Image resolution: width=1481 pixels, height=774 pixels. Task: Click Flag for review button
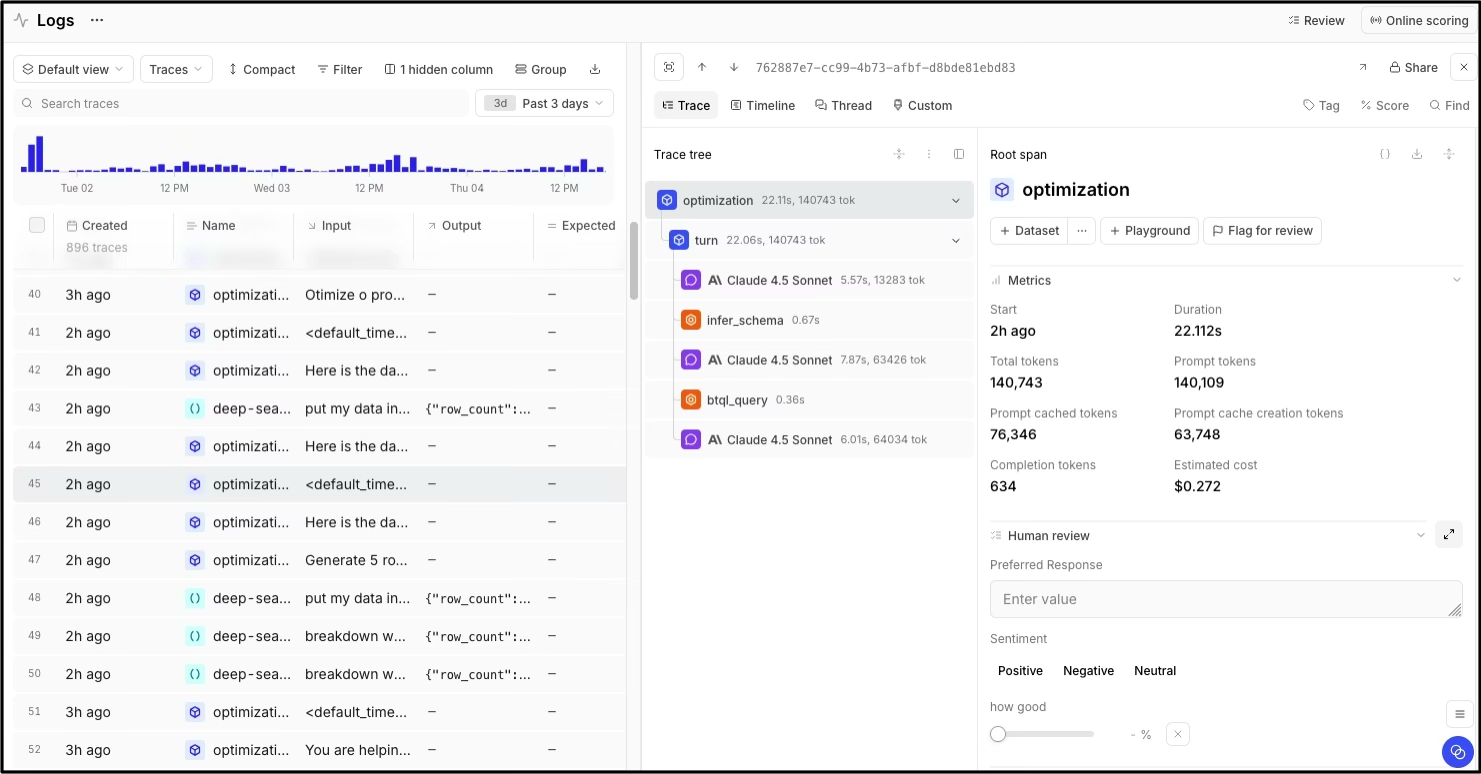[1262, 230]
